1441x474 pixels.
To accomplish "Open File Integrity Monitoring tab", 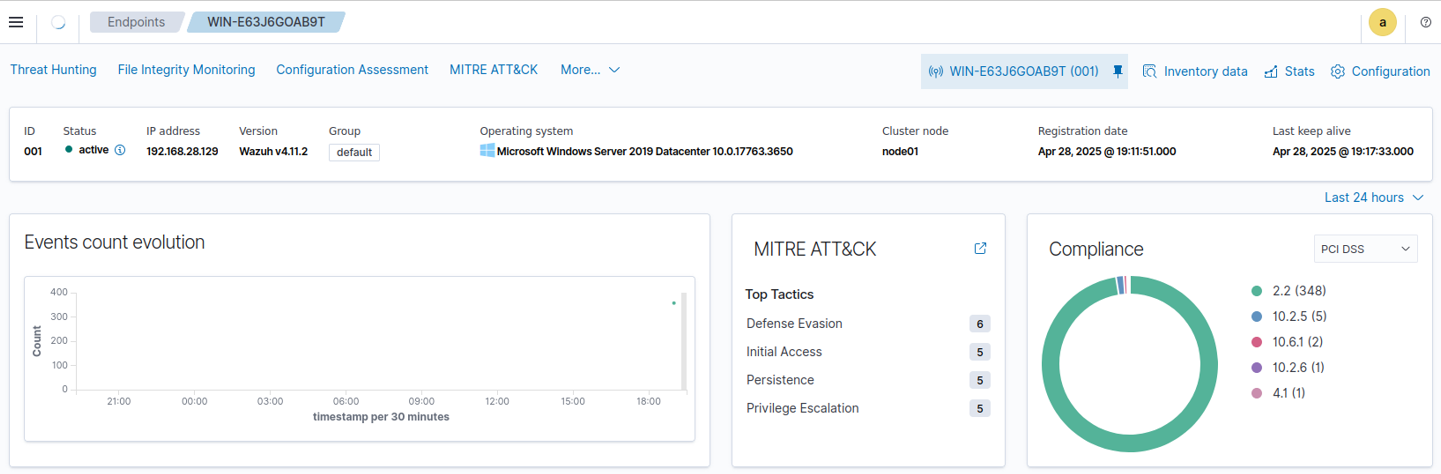I will click(x=186, y=69).
